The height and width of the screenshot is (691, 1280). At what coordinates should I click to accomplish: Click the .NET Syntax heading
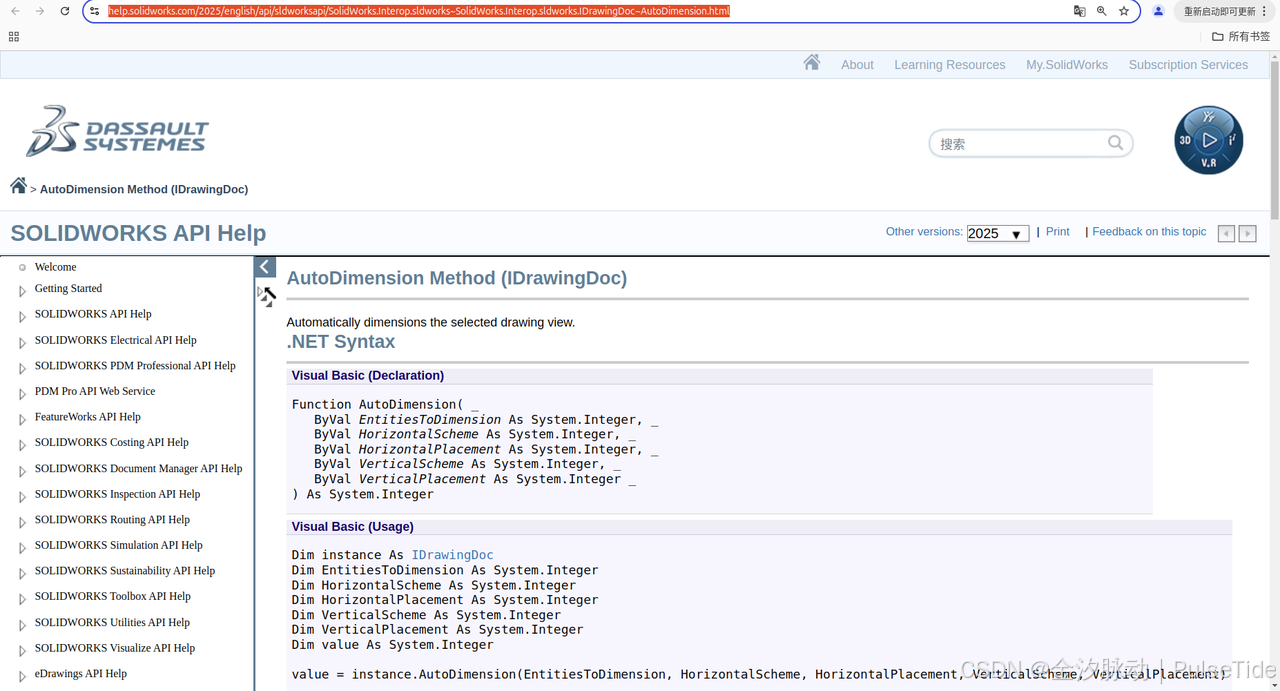341,341
